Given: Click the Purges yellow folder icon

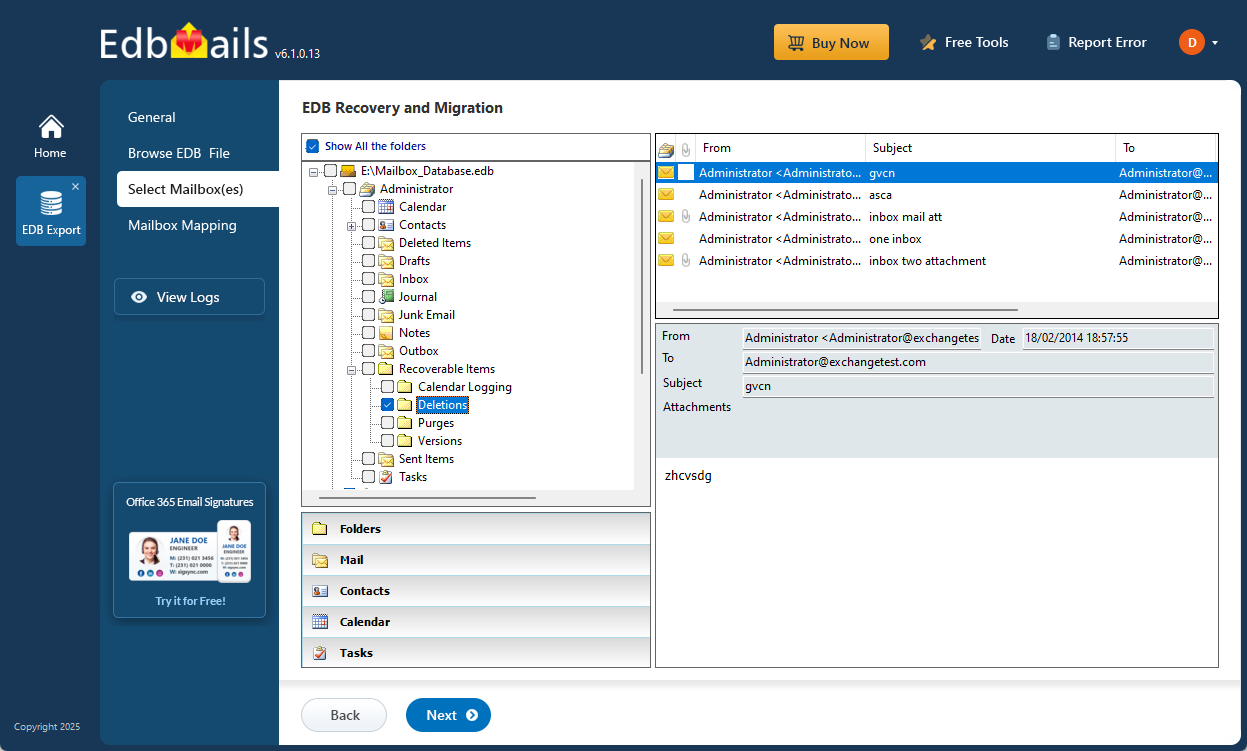Looking at the screenshot, I should click(405, 423).
